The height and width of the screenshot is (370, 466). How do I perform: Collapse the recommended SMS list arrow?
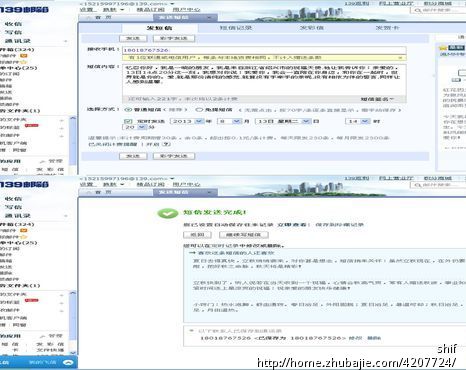click(x=192, y=253)
